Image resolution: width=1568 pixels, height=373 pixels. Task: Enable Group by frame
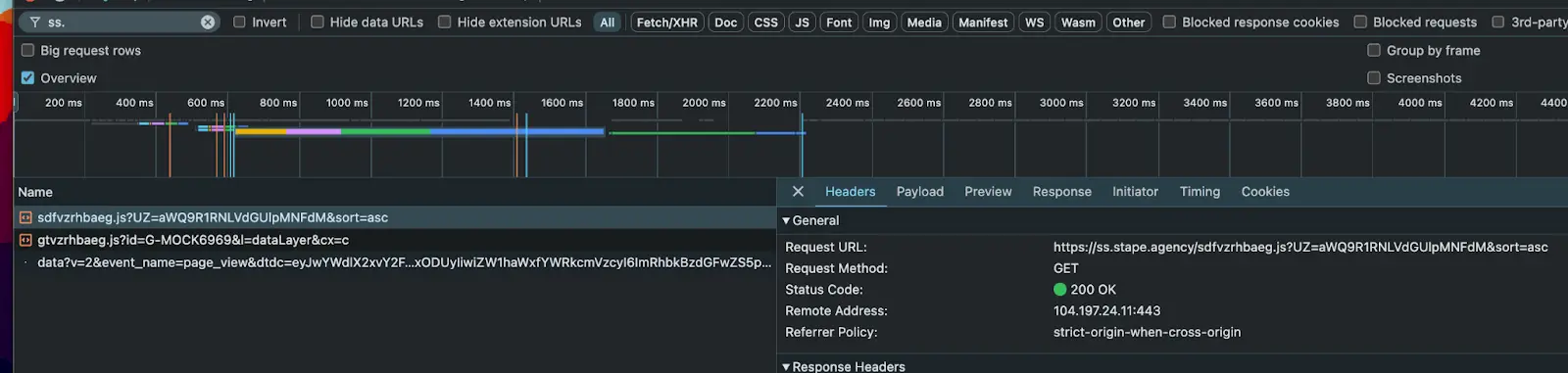click(x=1374, y=50)
